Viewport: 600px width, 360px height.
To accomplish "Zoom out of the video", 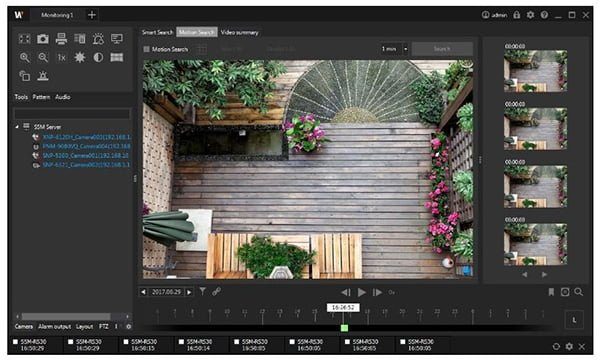I will 43,57.
